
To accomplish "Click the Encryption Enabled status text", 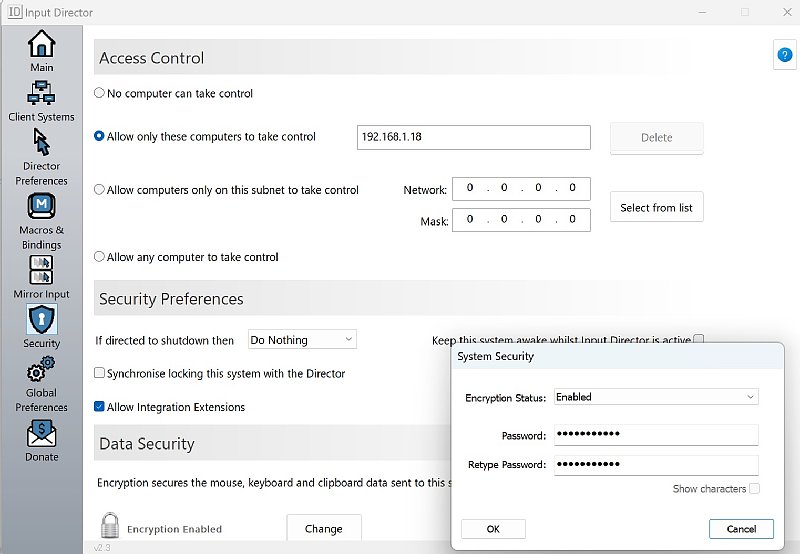I will click(174, 529).
